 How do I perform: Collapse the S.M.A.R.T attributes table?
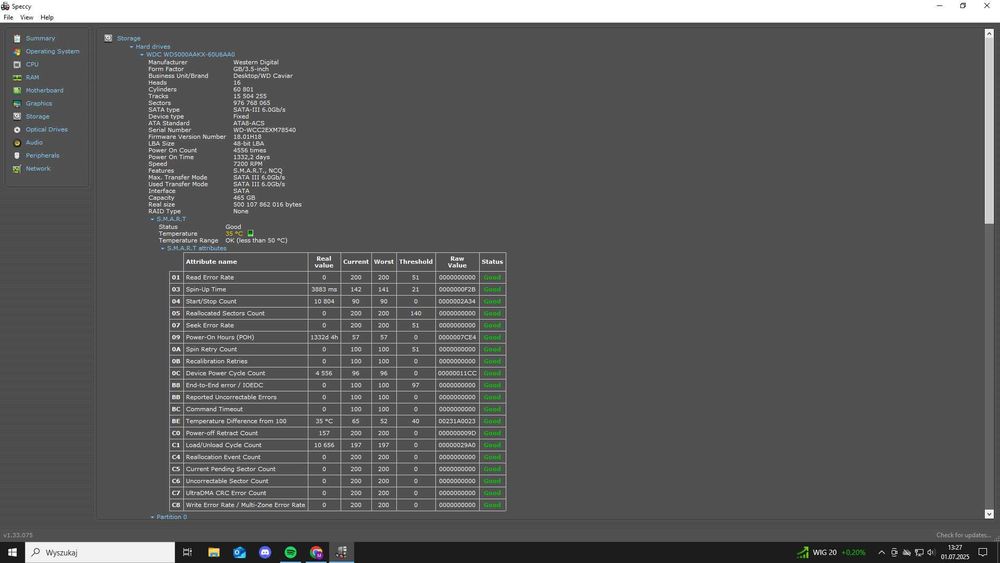point(162,248)
